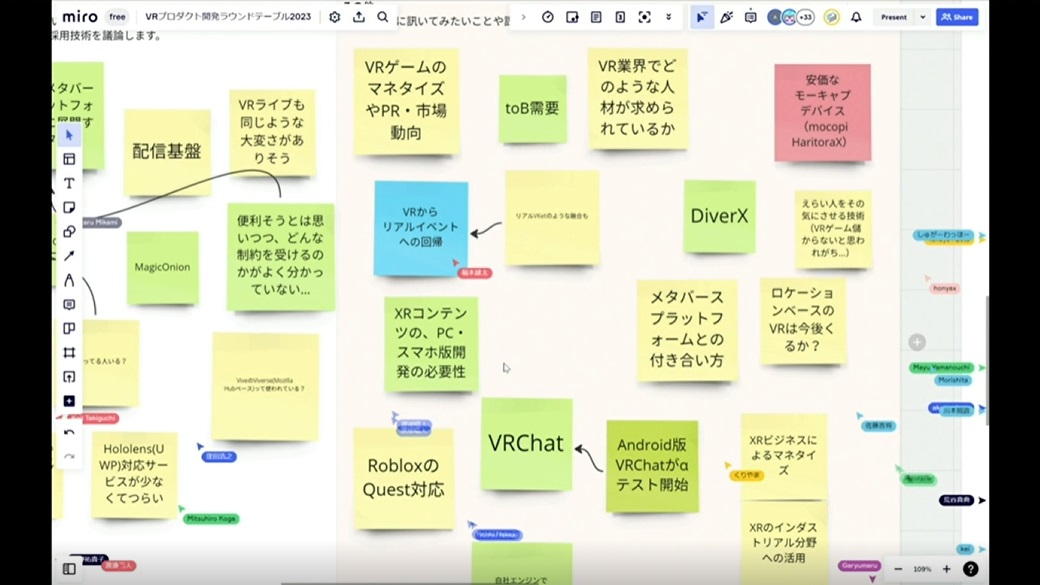Open the timer tool in top toolbar
Viewport: 1040px width, 585px height.
pos(548,17)
